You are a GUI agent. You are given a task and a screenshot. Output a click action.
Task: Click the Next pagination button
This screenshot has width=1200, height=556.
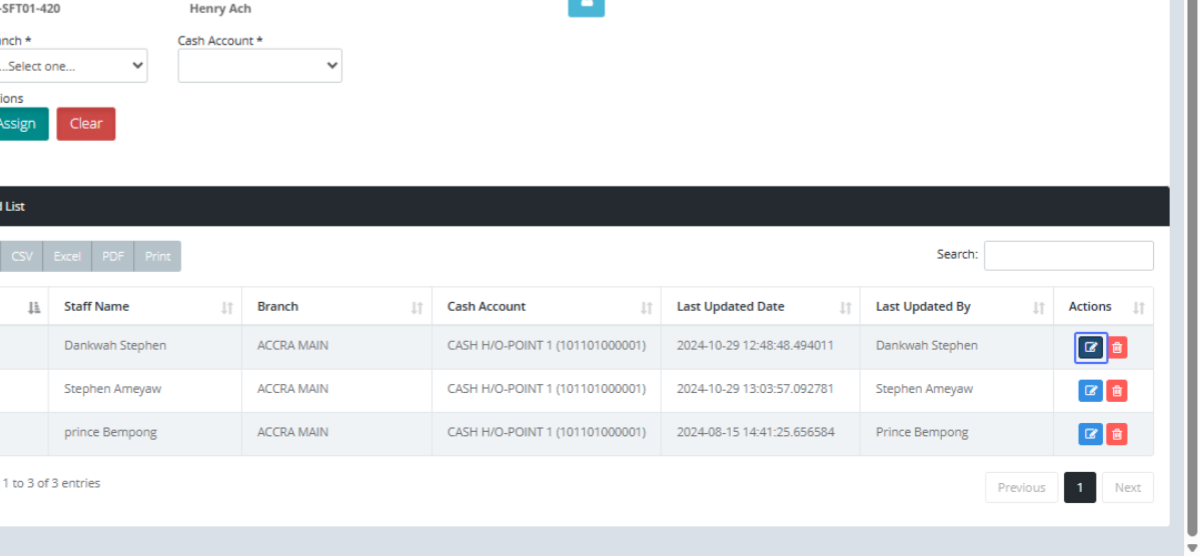1127,488
